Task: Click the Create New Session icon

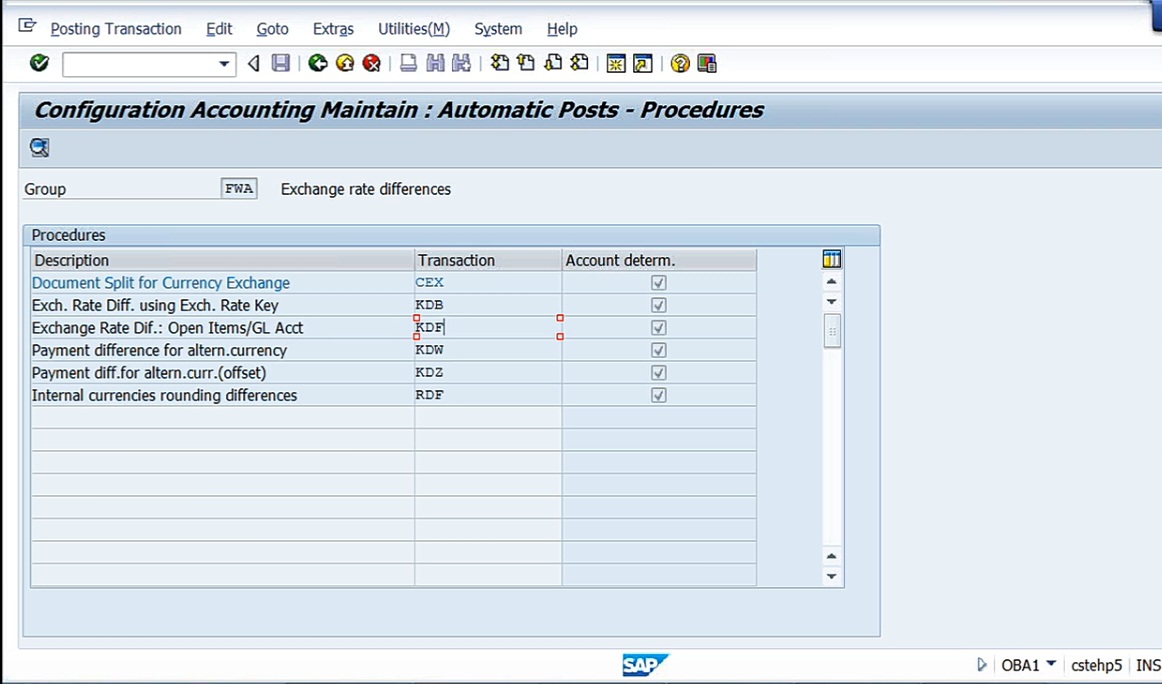Action: [x=616, y=64]
